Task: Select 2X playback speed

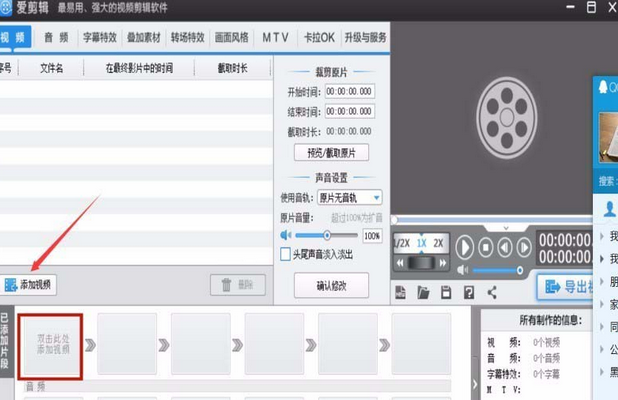Action: click(438, 243)
